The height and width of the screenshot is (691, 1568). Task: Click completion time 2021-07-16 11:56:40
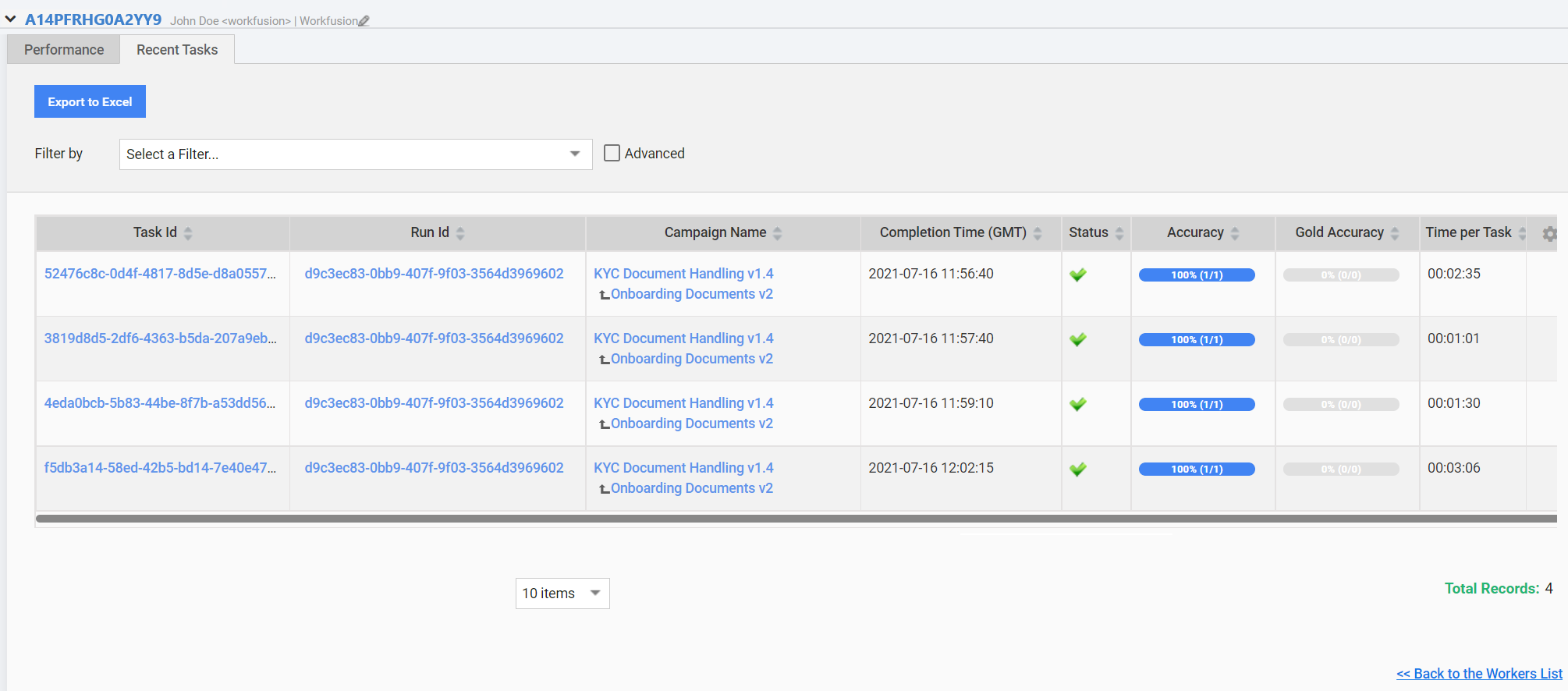[931, 274]
